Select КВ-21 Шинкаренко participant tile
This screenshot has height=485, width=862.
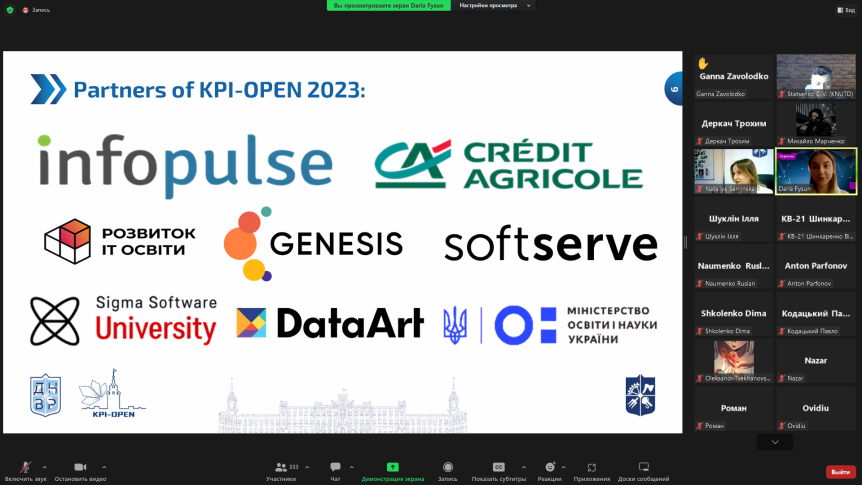816,219
